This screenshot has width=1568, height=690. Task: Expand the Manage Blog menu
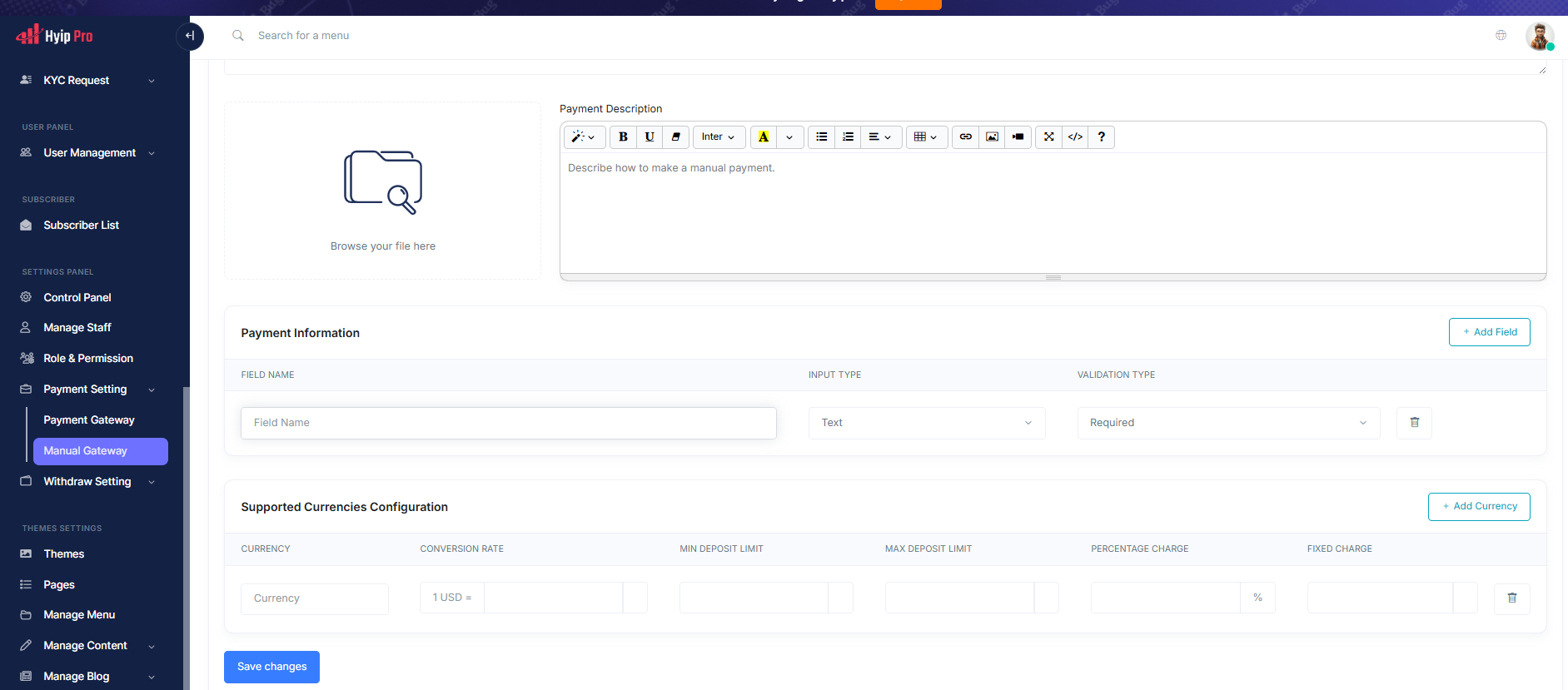87,677
